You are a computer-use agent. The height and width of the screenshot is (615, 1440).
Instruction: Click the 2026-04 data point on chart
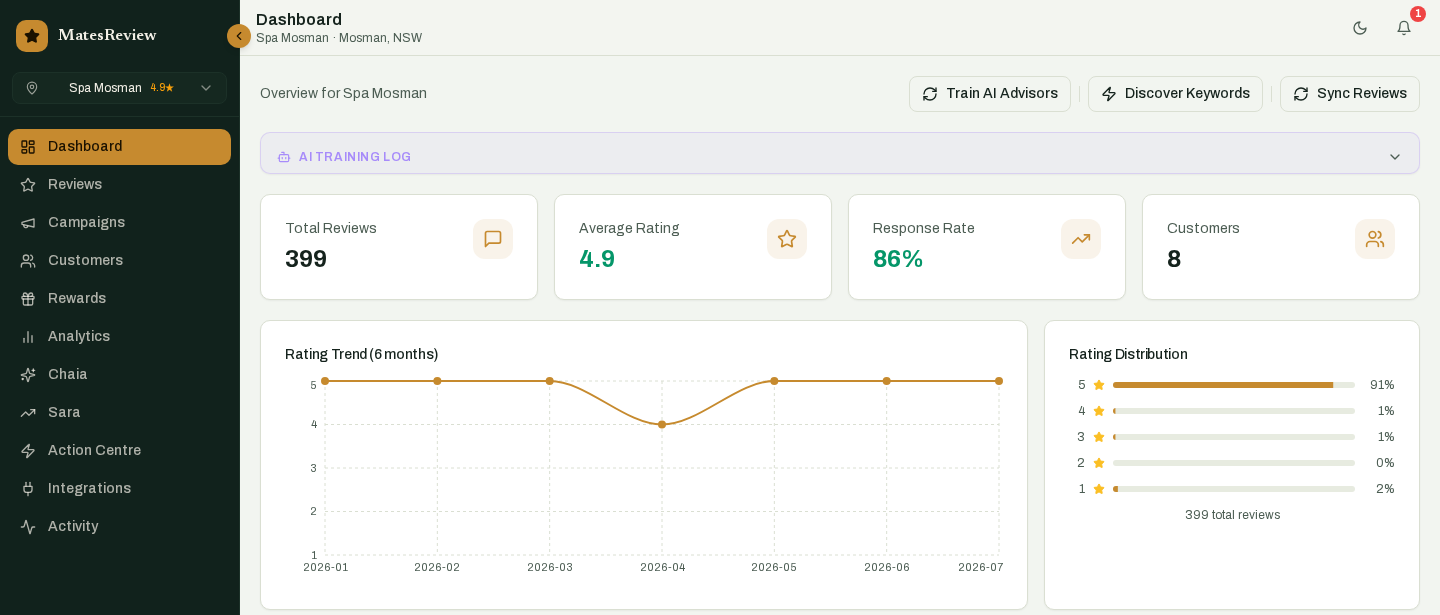click(662, 425)
